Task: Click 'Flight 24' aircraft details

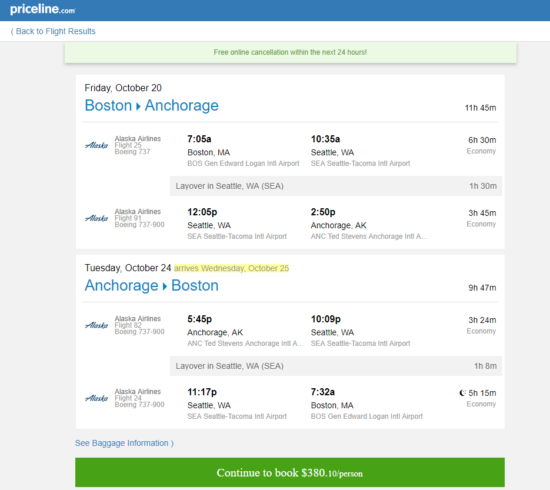Action: [x=139, y=401]
